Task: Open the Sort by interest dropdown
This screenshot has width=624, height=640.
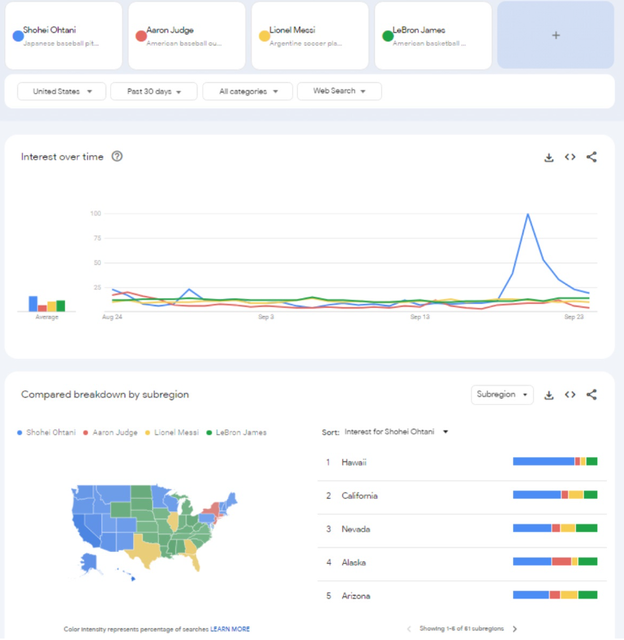Action: (x=396, y=432)
